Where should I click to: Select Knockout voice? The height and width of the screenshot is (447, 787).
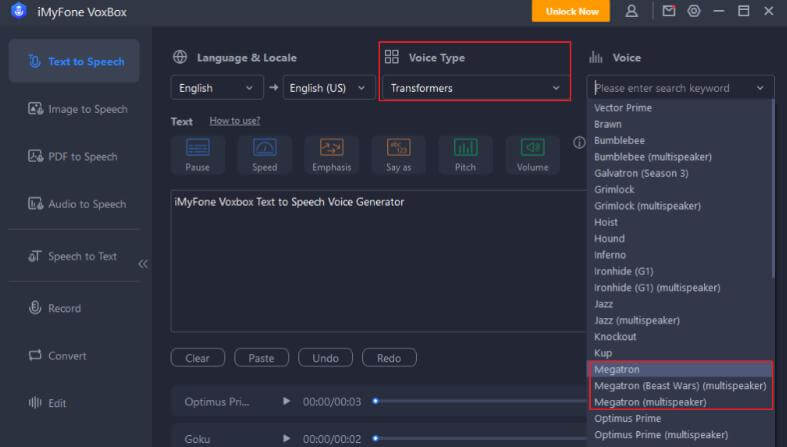pos(680,336)
